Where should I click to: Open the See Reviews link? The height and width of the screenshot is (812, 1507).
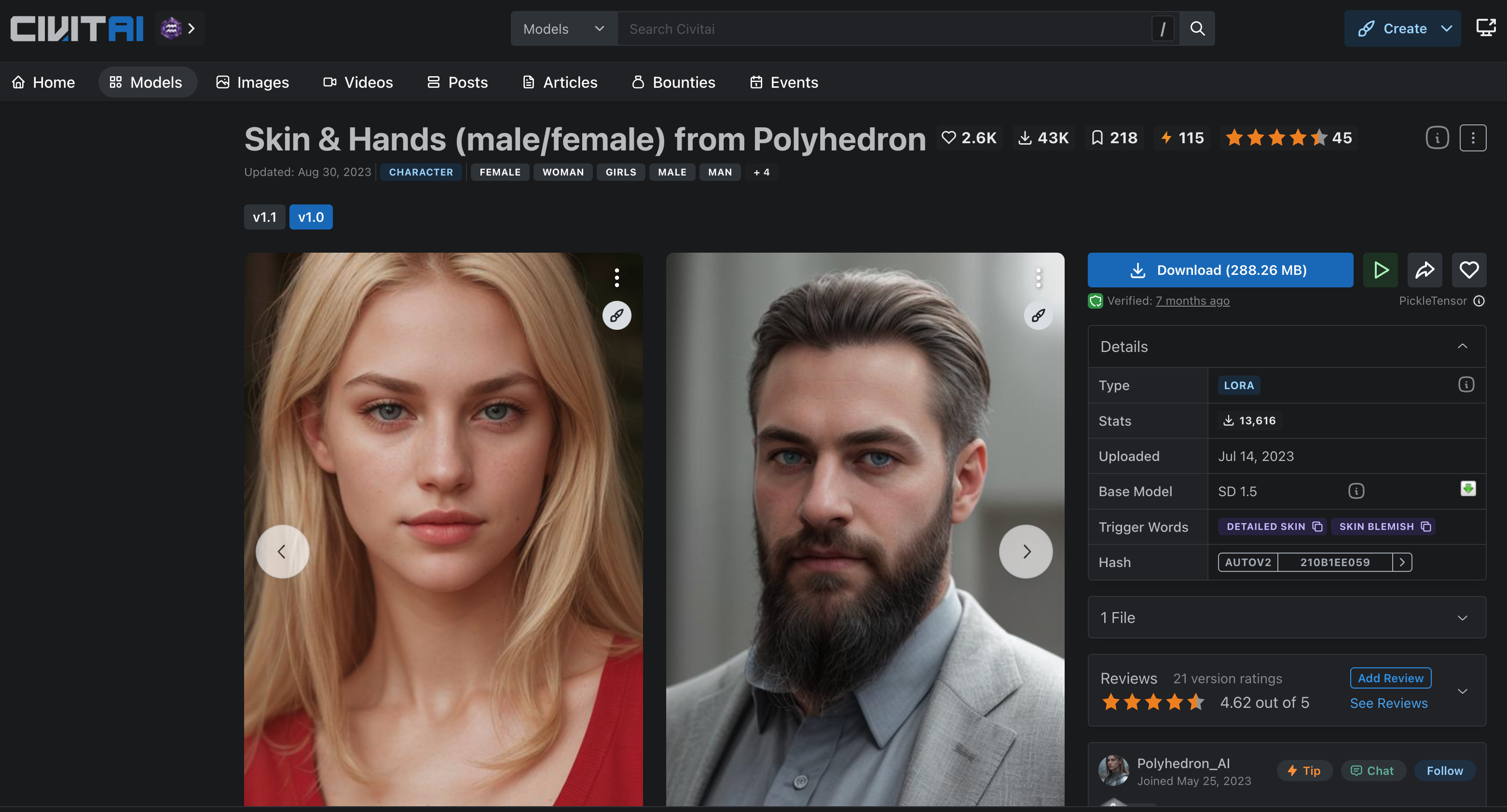1388,703
